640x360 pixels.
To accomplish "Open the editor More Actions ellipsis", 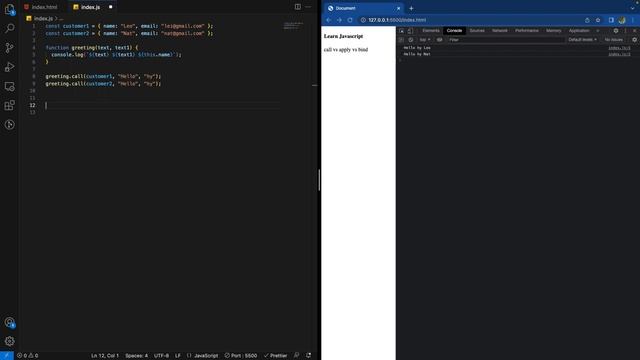I will point(308,7).
